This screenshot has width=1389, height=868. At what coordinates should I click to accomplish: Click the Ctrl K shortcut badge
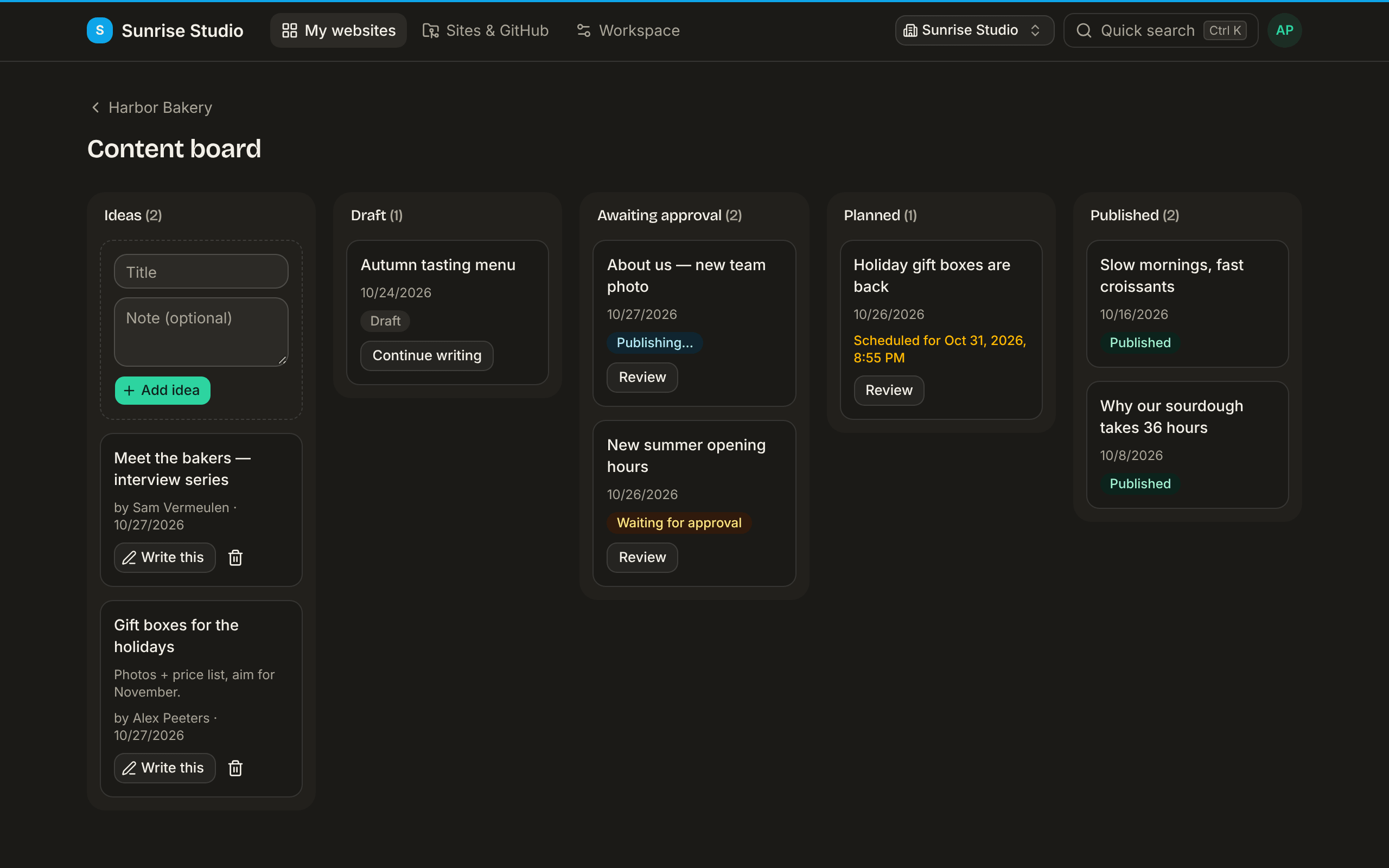(x=1225, y=30)
